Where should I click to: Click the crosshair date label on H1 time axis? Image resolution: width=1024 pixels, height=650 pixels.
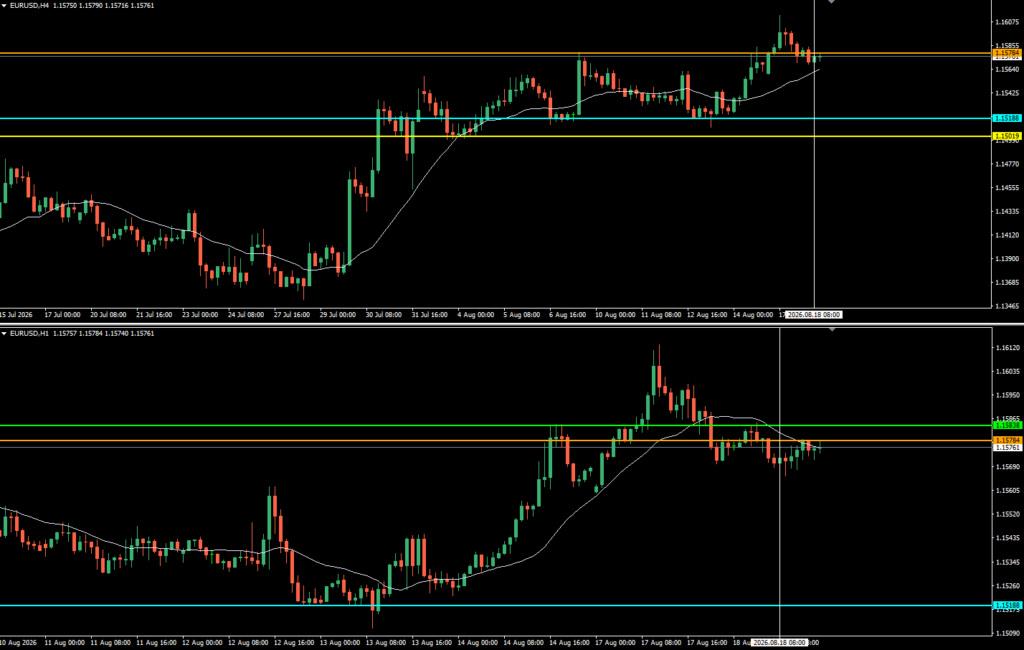click(x=779, y=643)
